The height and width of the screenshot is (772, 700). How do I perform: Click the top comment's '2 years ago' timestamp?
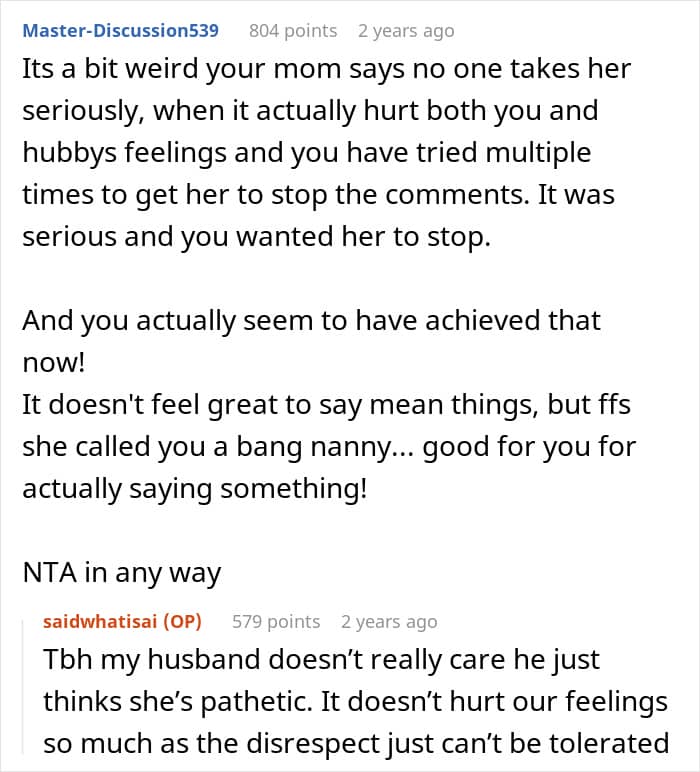click(x=406, y=30)
